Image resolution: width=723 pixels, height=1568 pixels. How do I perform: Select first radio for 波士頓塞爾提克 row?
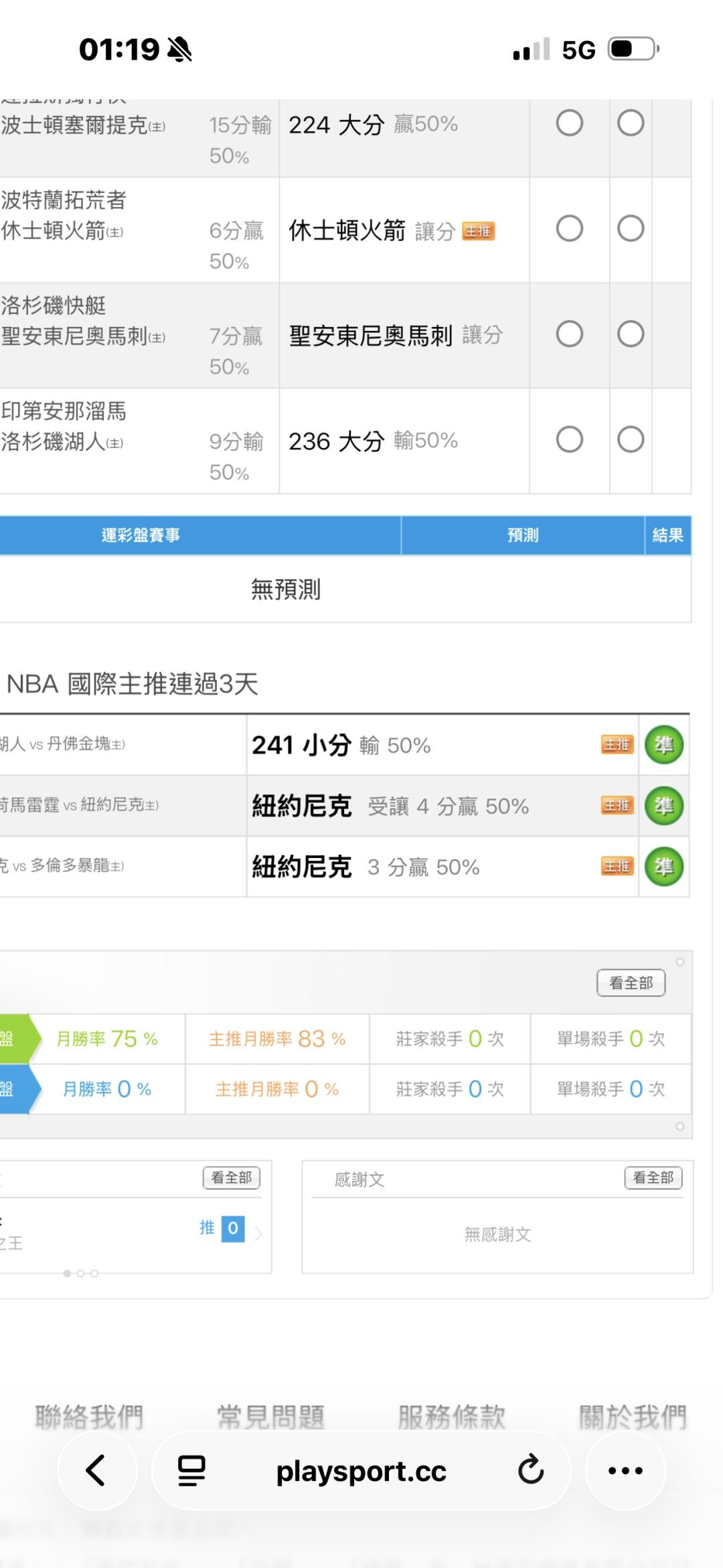[569, 123]
